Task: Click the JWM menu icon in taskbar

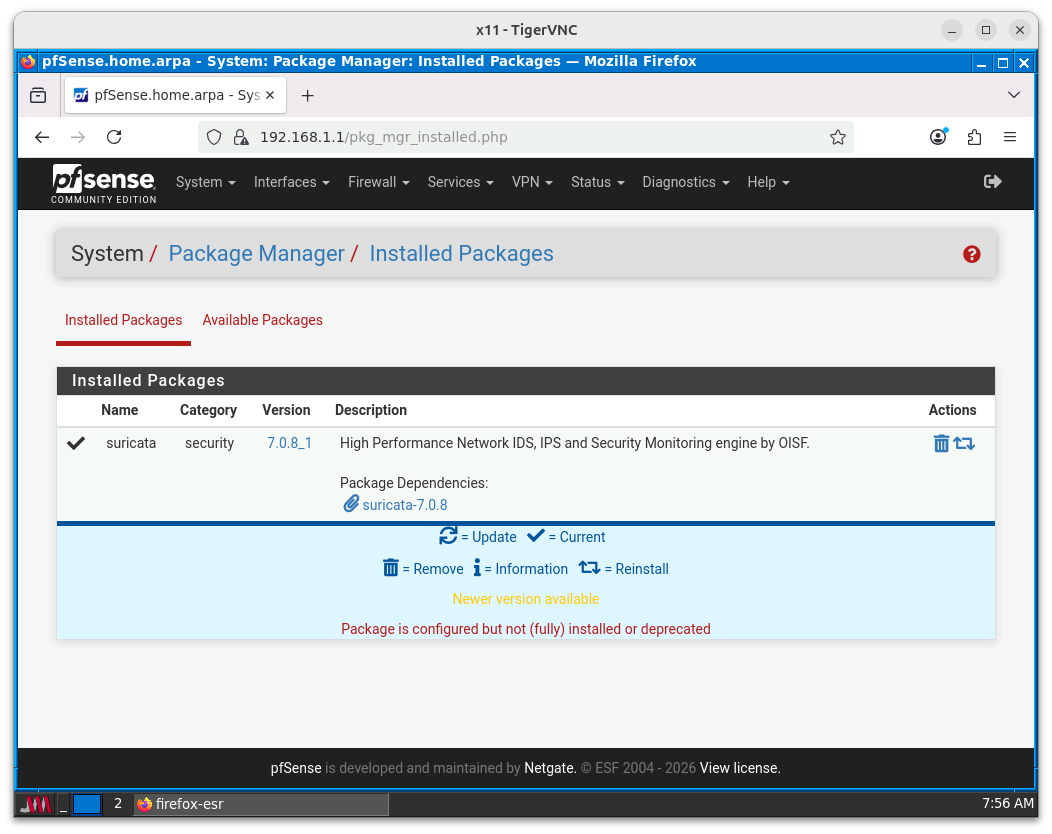Action: coord(36,804)
